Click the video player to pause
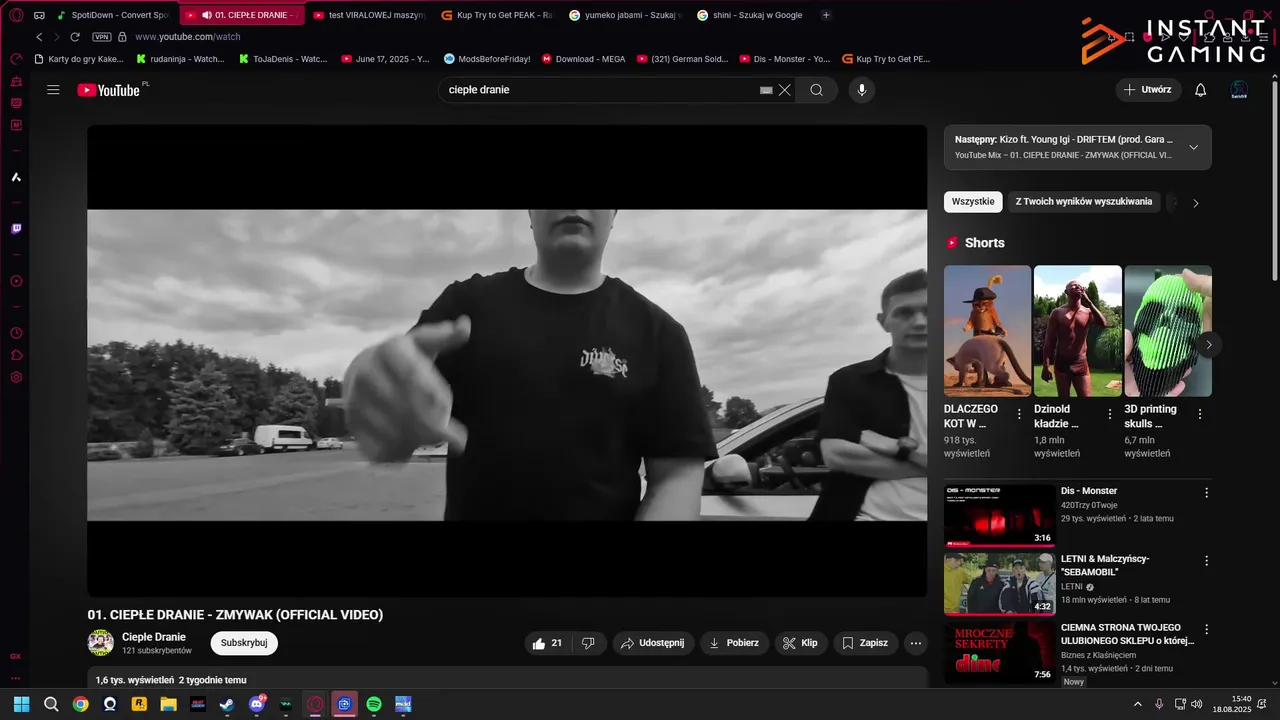The height and width of the screenshot is (720, 1280). (507, 361)
